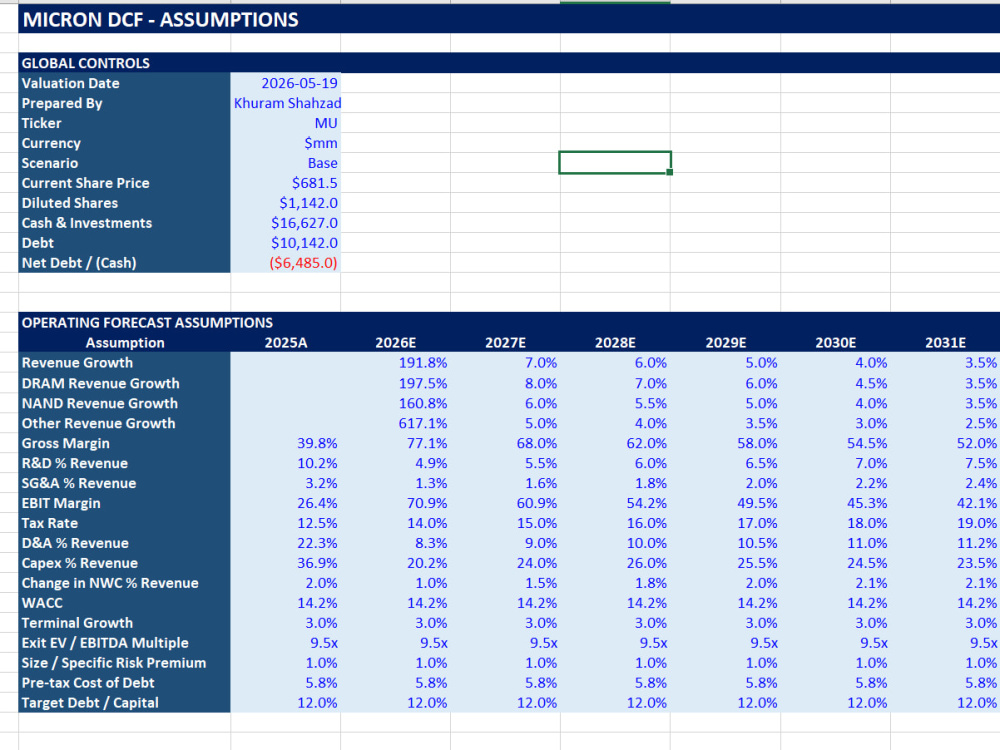Viewport: 1000px width, 750px height.
Task: Select the 2030E column header
Action: click(x=835, y=342)
